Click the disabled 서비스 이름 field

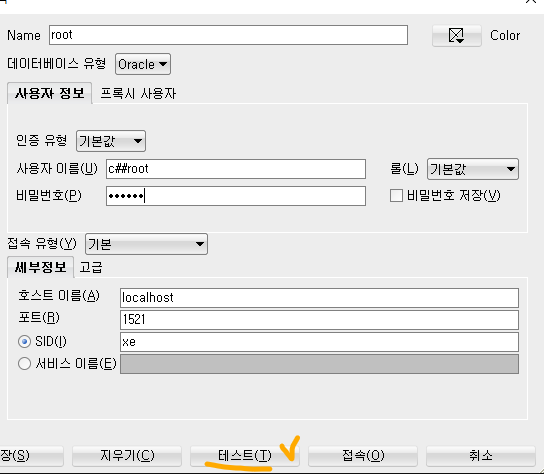pyautogui.click(x=319, y=364)
